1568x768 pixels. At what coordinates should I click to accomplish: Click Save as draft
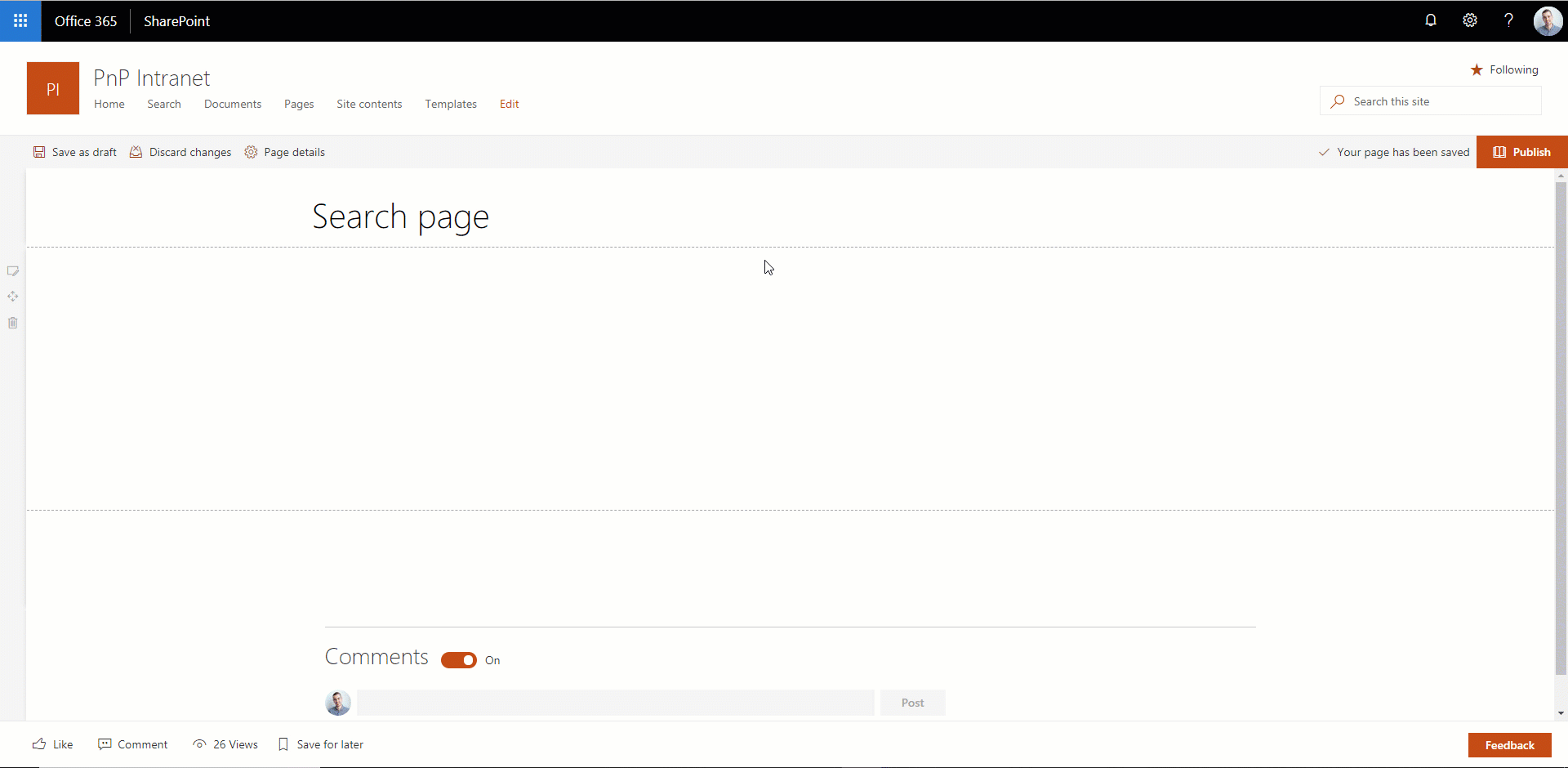pos(75,152)
